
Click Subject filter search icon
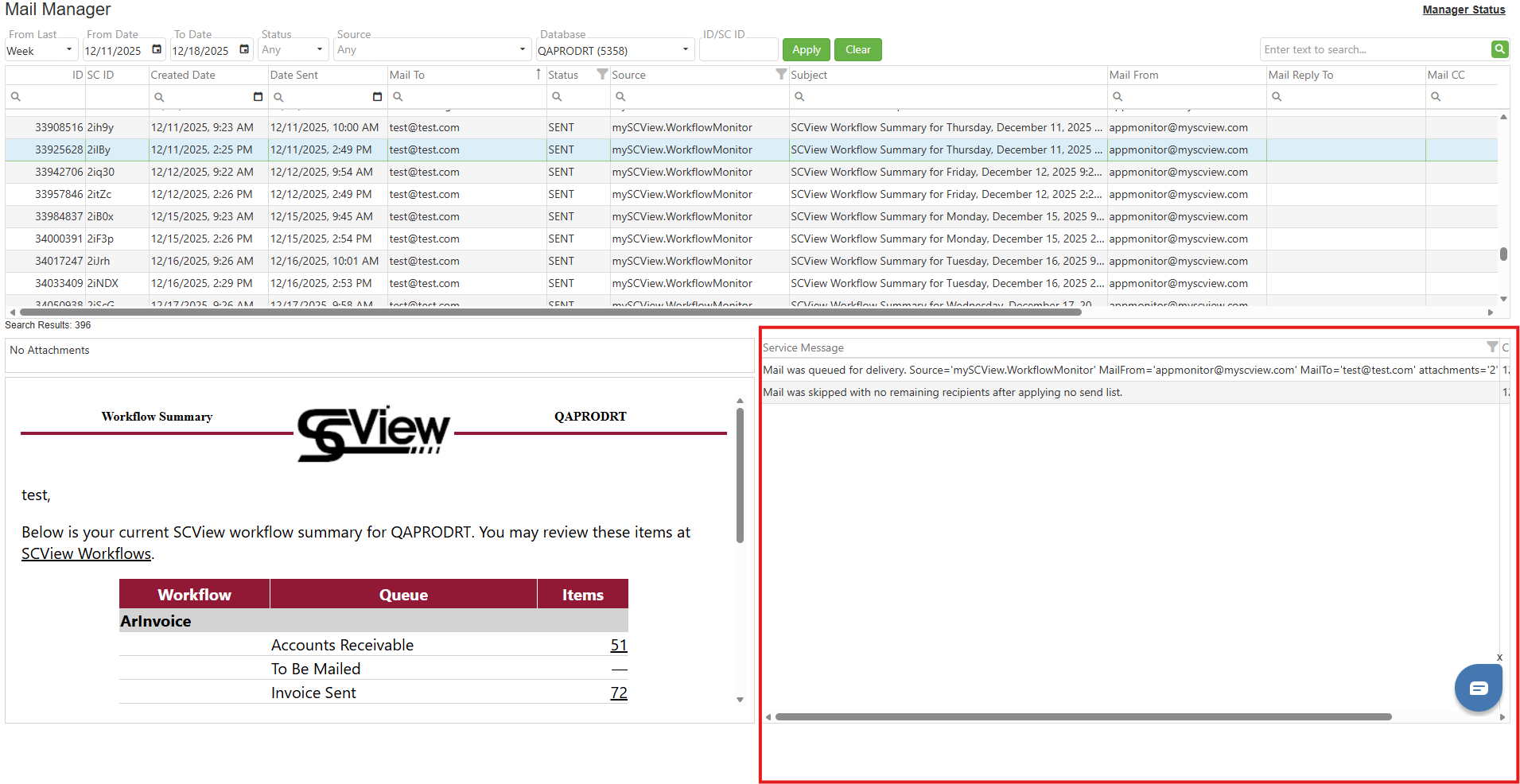(799, 97)
